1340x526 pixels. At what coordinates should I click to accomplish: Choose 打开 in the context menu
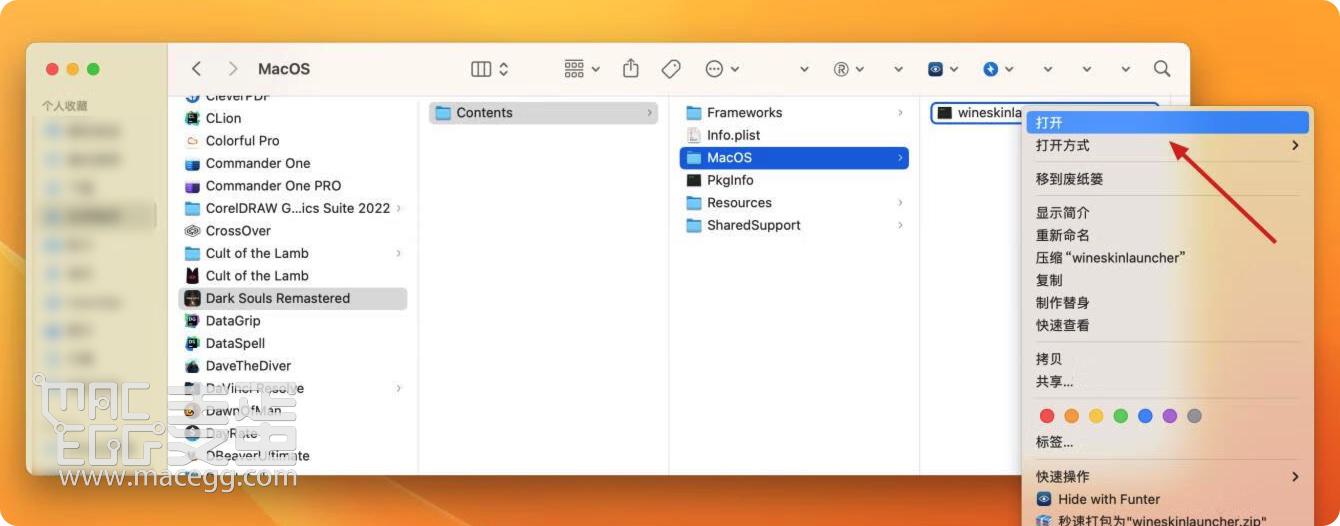click(x=1168, y=122)
